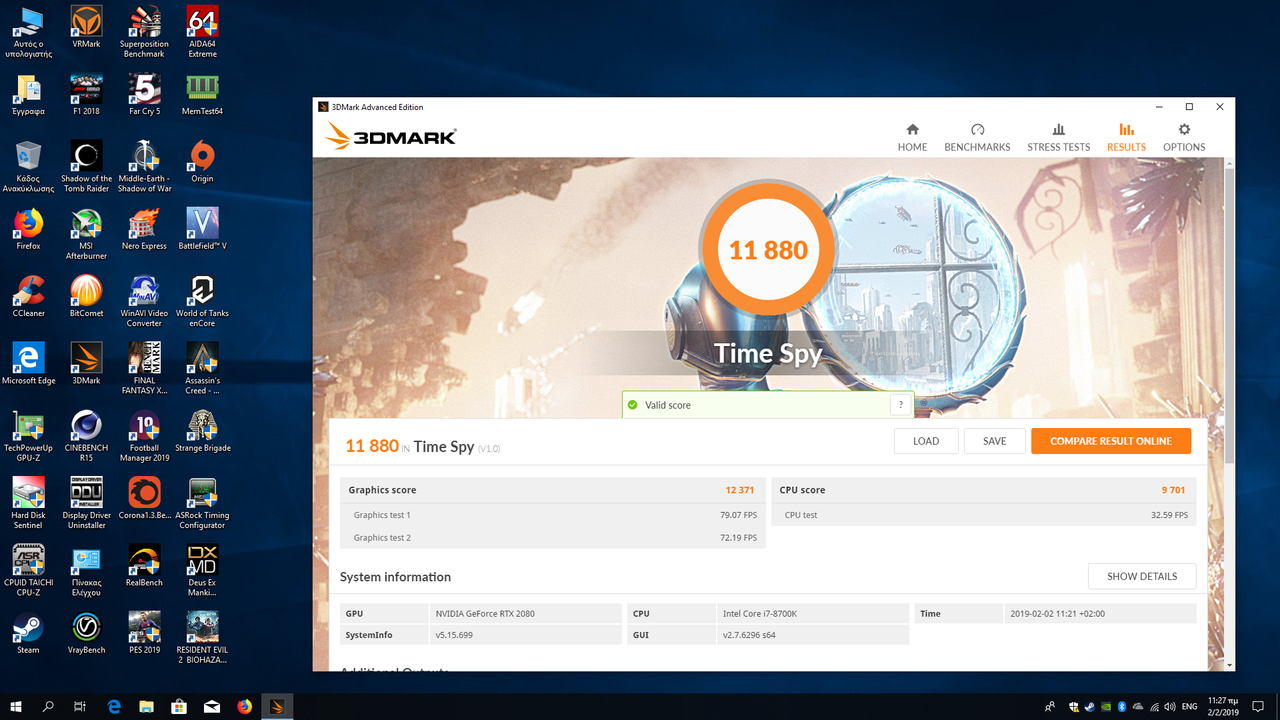Screen dimensions: 1280x720
Task: Open RealBench desktop icon
Action: point(144,565)
